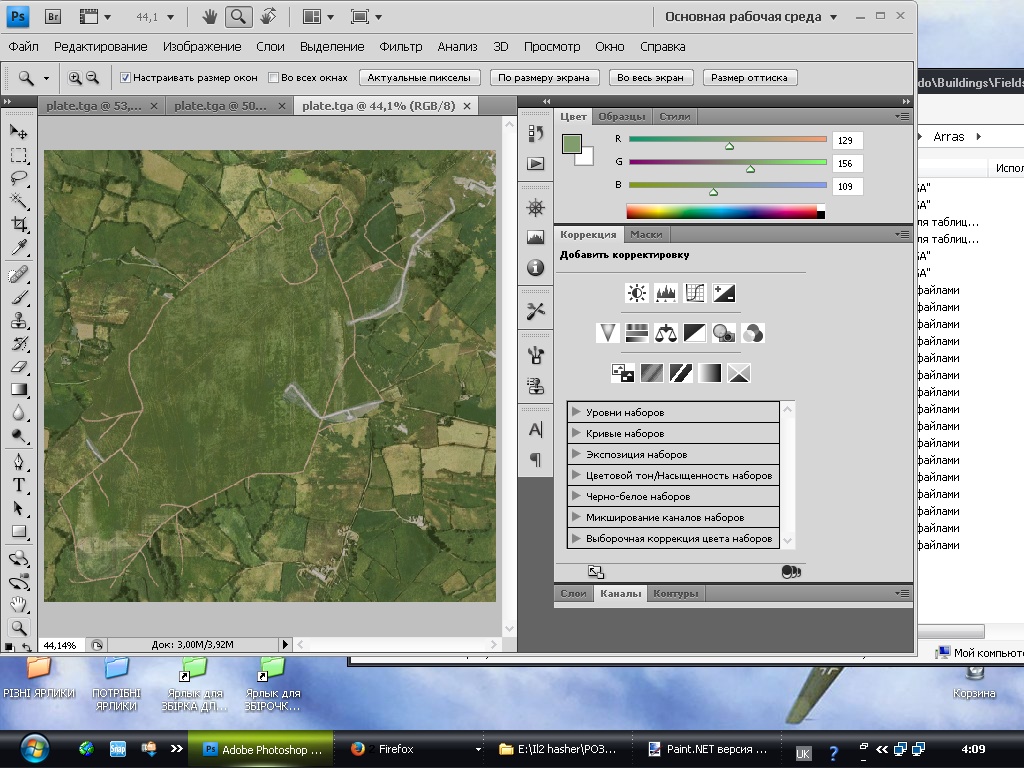
Task: Click the 'Актуальные пикселы' button
Action: (x=420, y=77)
